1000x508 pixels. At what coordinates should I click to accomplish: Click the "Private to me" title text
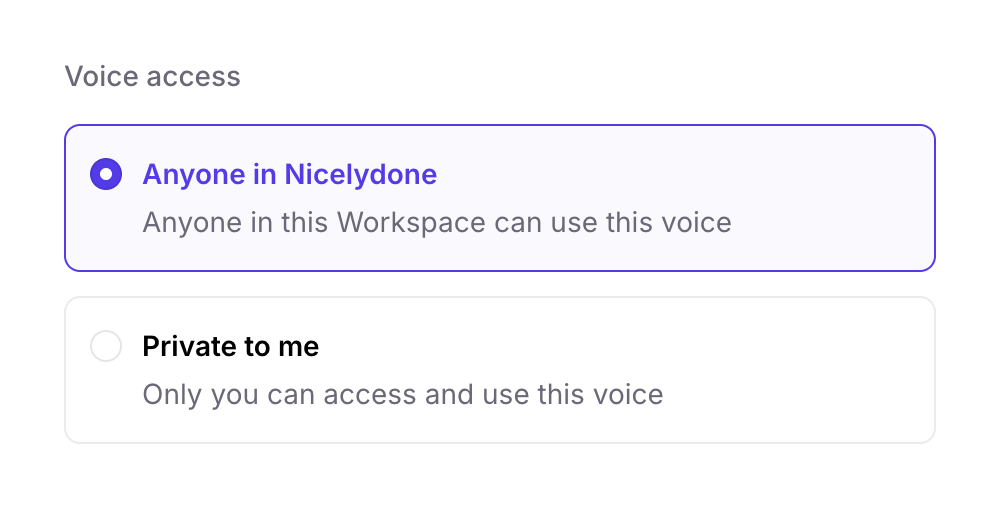(231, 347)
